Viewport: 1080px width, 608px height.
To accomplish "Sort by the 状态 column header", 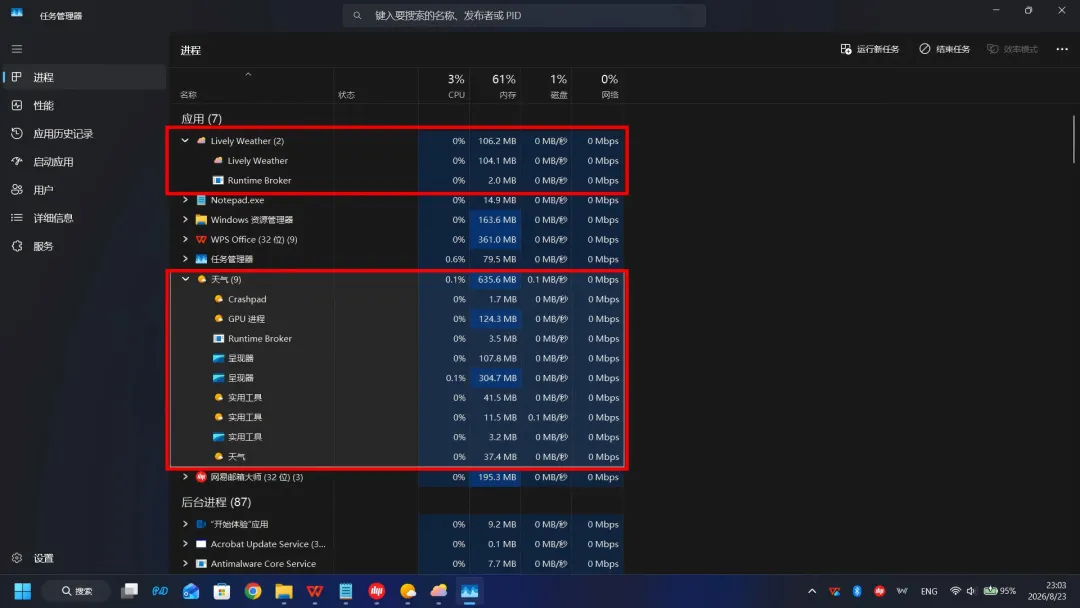I will (x=376, y=86).
